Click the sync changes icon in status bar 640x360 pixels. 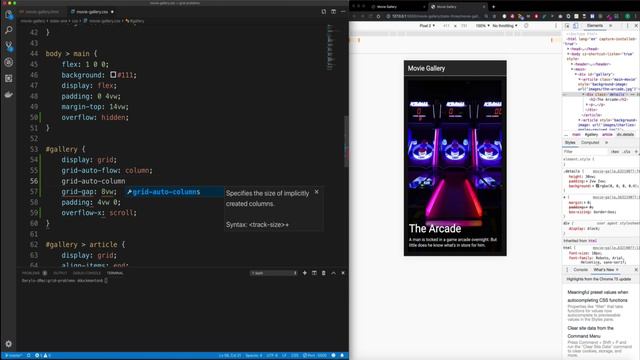click(29, 356)
